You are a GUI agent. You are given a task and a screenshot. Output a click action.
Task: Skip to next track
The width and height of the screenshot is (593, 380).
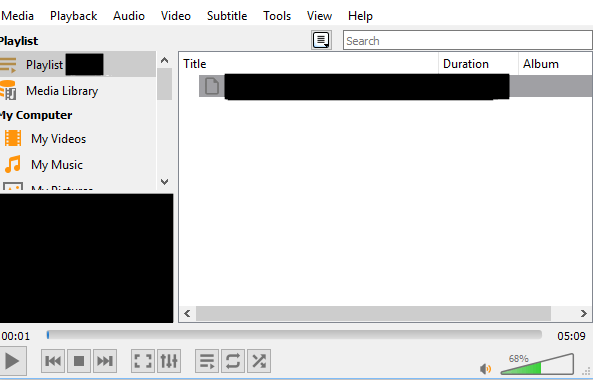pyautogui.click(x=105, y=361)
